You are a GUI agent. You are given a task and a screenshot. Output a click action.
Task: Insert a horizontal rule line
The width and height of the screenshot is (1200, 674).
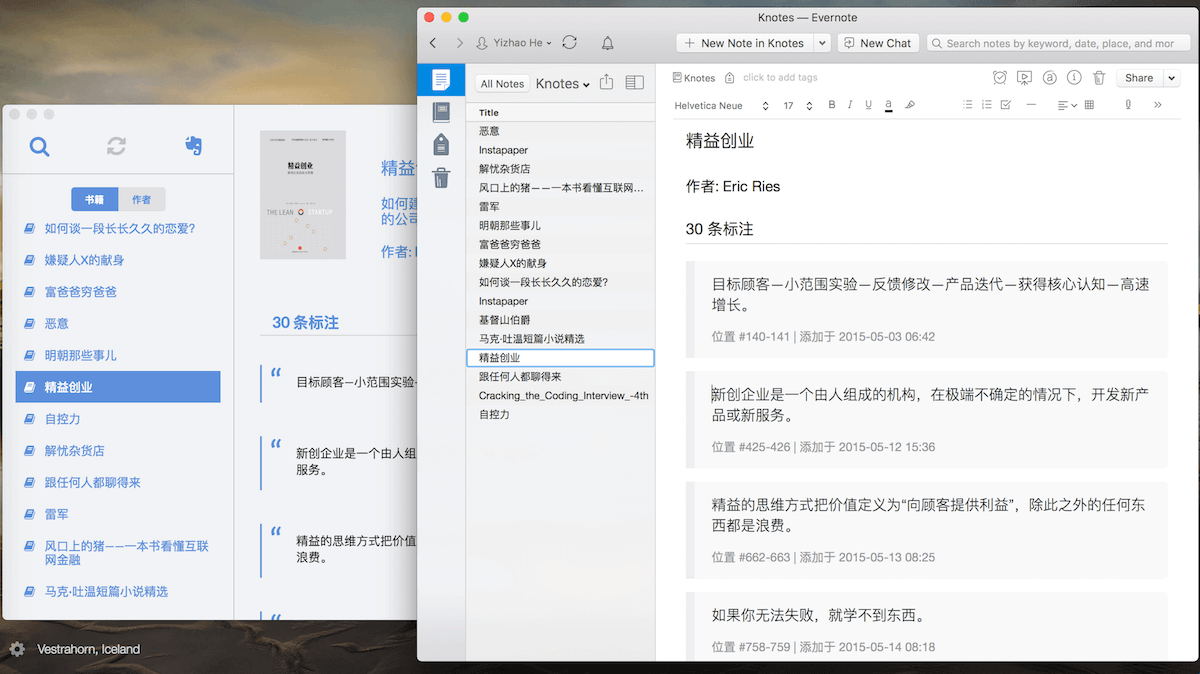click(x=1032, y=105)
